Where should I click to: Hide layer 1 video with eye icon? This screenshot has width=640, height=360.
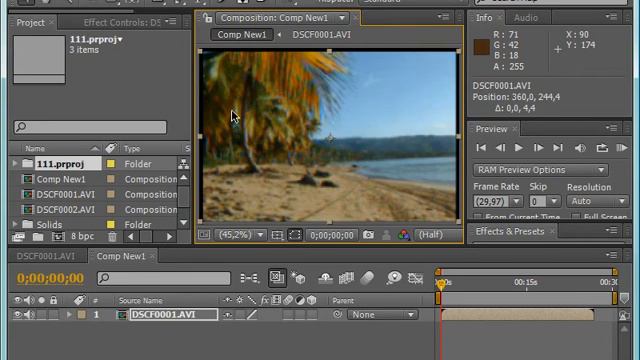tap(18, 315)
